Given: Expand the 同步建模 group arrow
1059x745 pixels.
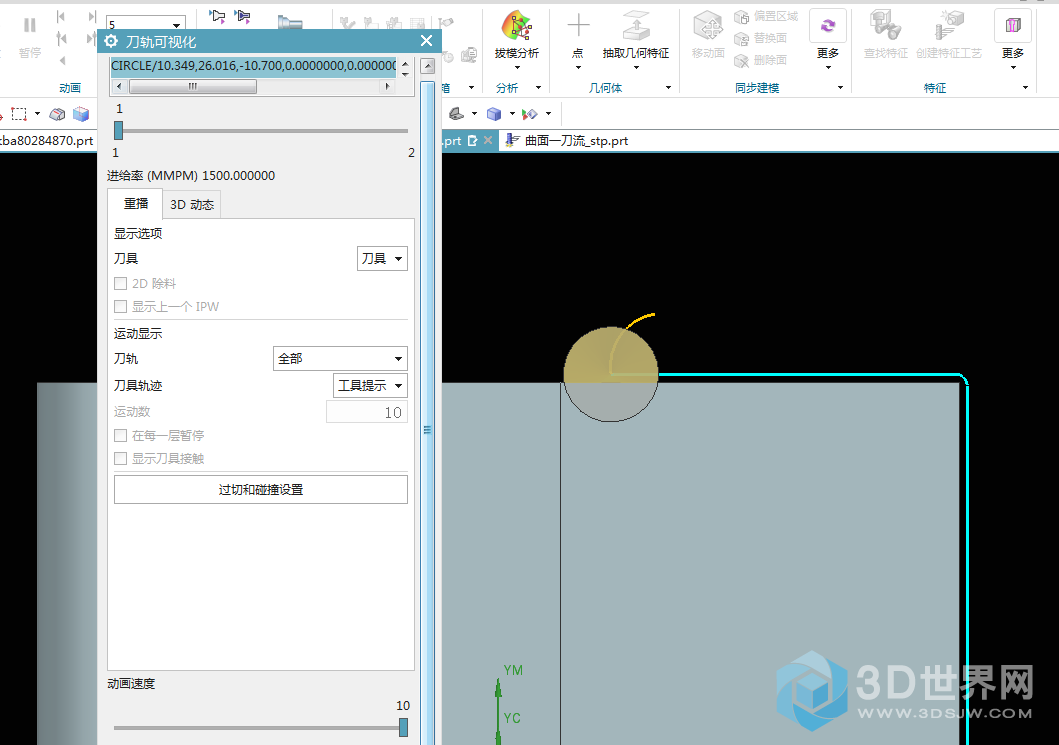Looking at the screenshot, I should click(x=840, y=88).
